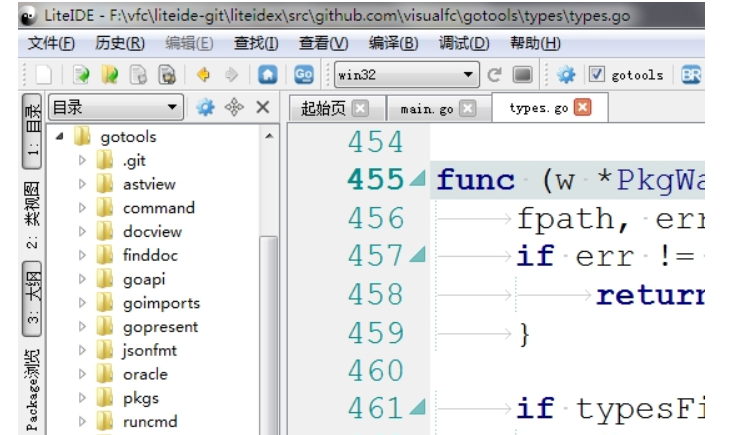
Task: Open the 文件(F) menu
Action: (51, 43)
